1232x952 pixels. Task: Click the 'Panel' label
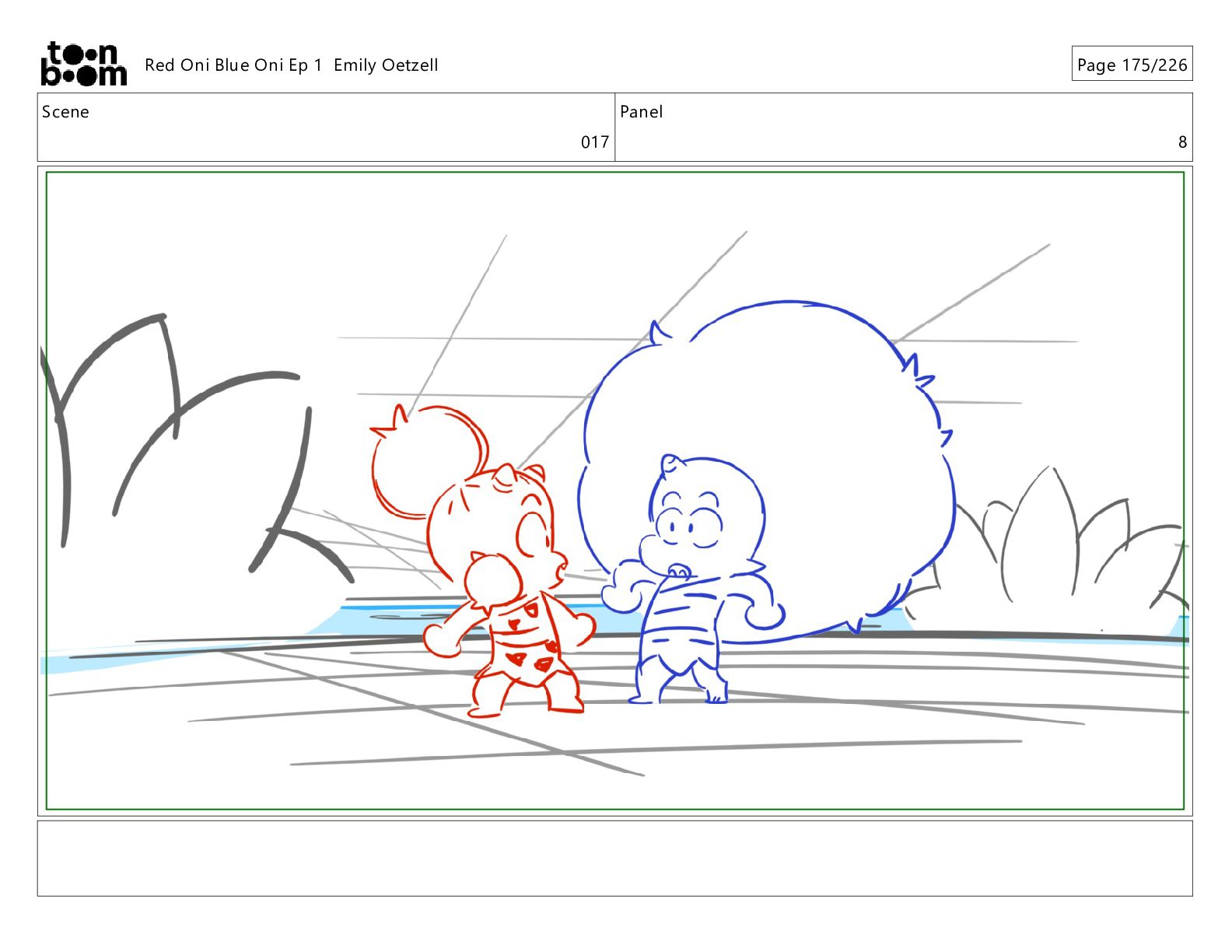tap(642, 112)
